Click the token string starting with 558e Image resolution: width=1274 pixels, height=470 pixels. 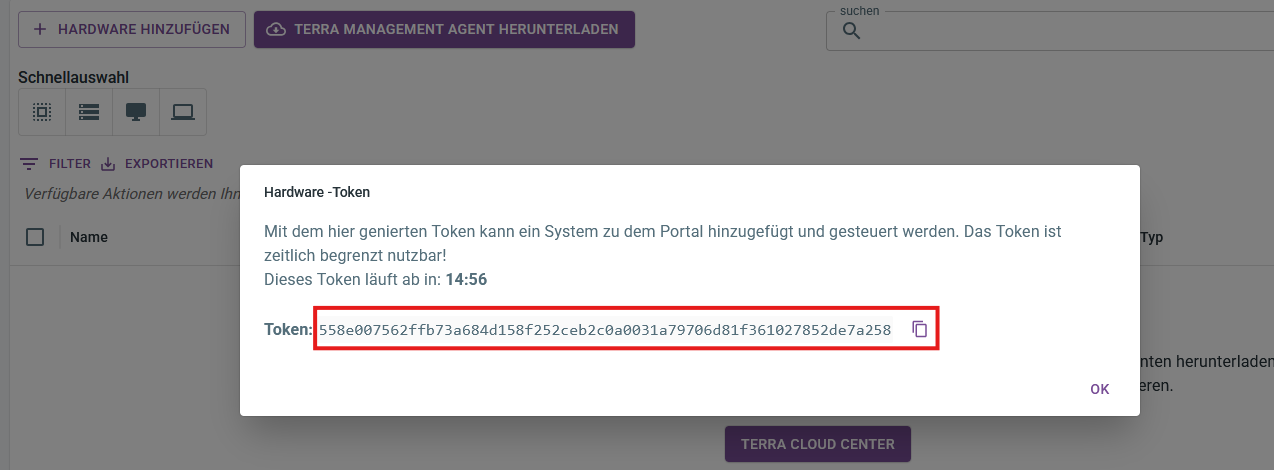click(605, 330)
